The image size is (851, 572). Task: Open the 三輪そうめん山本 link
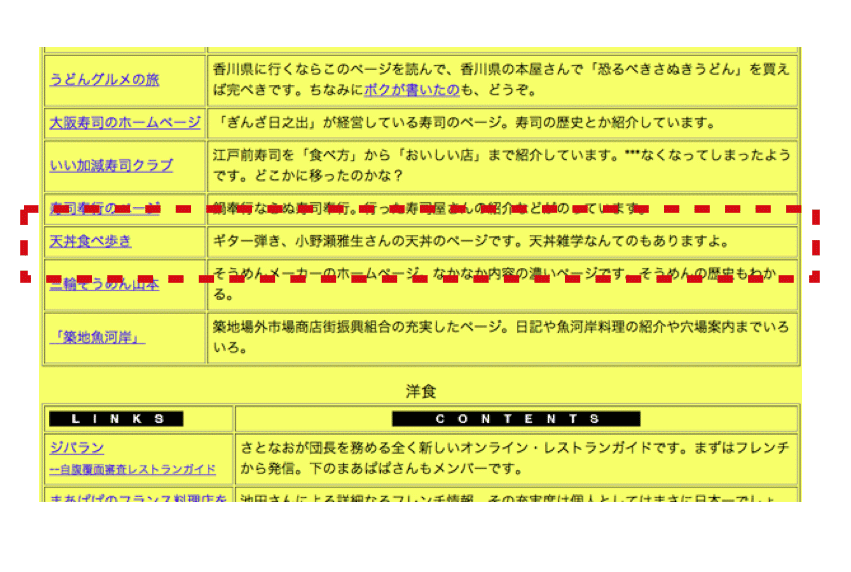pyautogui.click(x=104, y=284)
